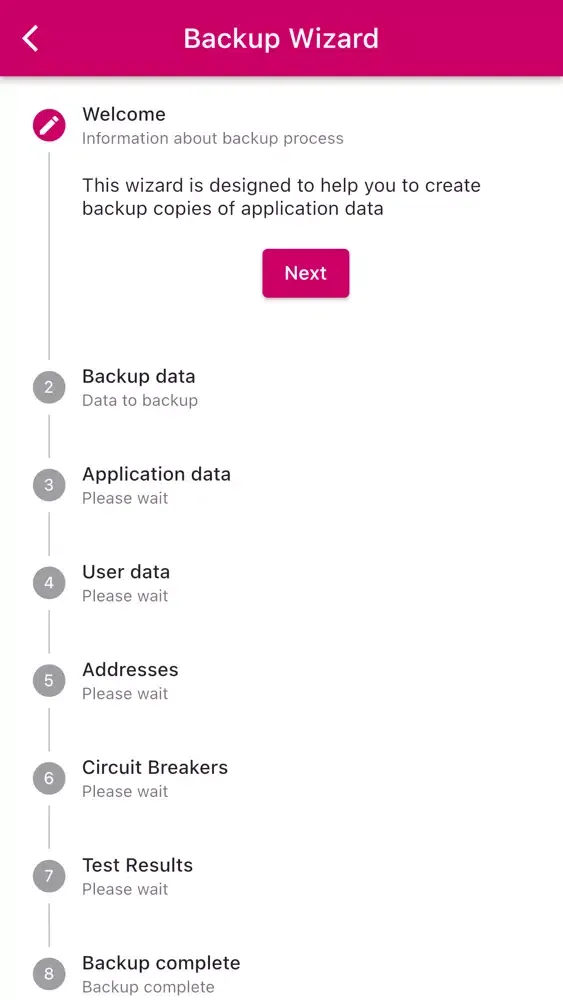Click the step 5 number circle

click(49, 680)
